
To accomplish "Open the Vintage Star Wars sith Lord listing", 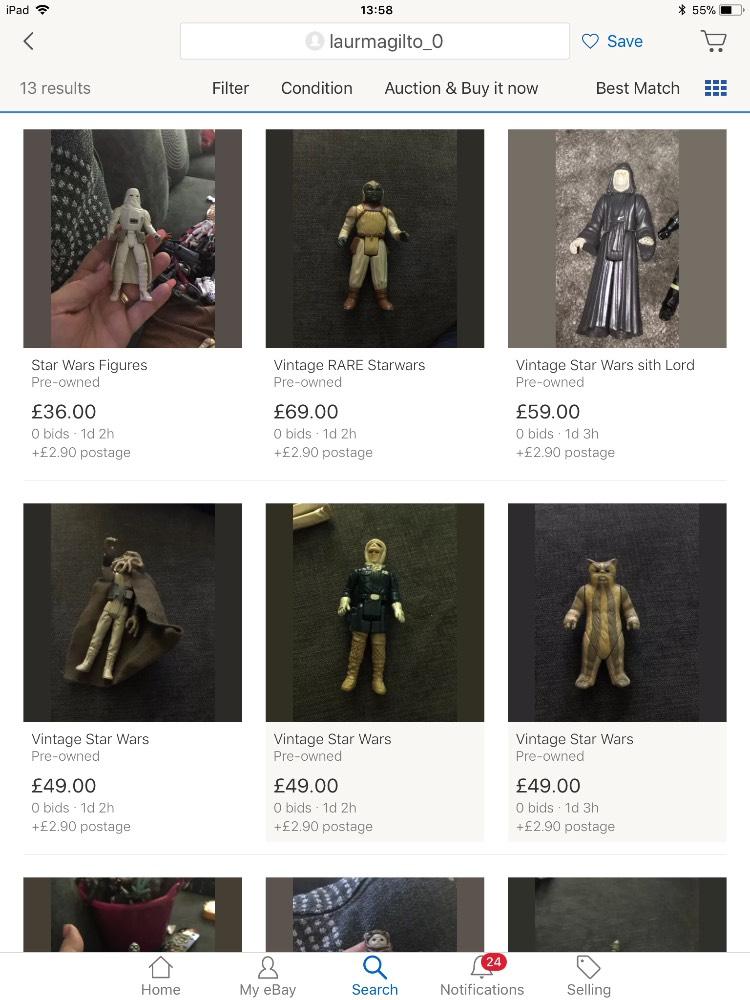I will pos(605,365).
